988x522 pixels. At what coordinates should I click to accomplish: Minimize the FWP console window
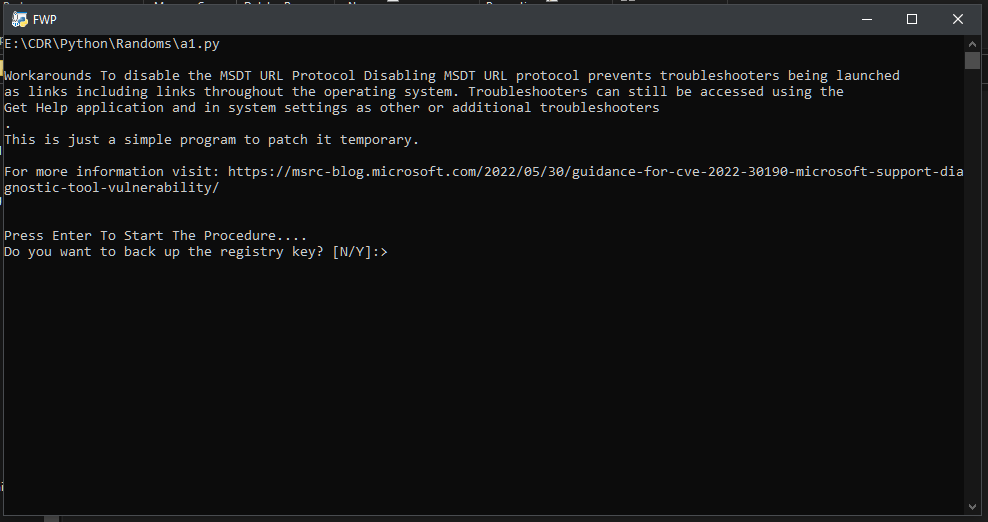coord(867,20)
